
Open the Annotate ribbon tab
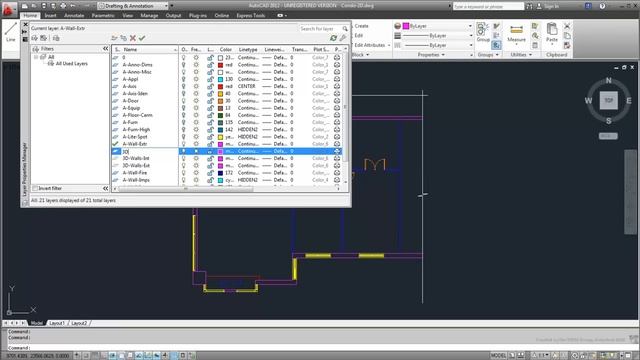pyautogui.click(x=74, y=16)
